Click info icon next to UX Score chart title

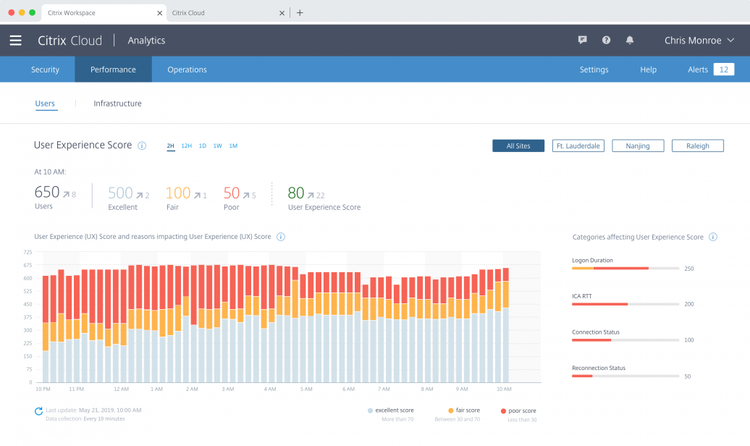[x=281, y=236]
